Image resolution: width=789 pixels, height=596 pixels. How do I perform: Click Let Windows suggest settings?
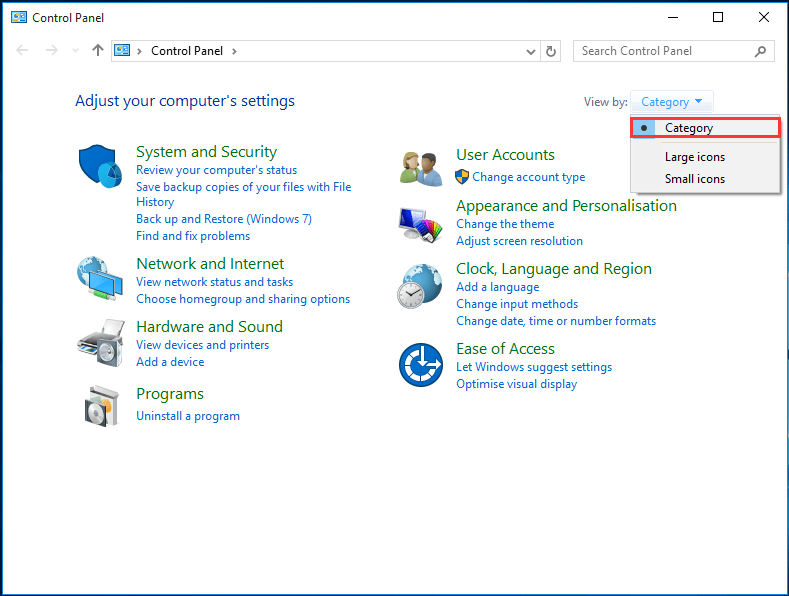point(534,367)
